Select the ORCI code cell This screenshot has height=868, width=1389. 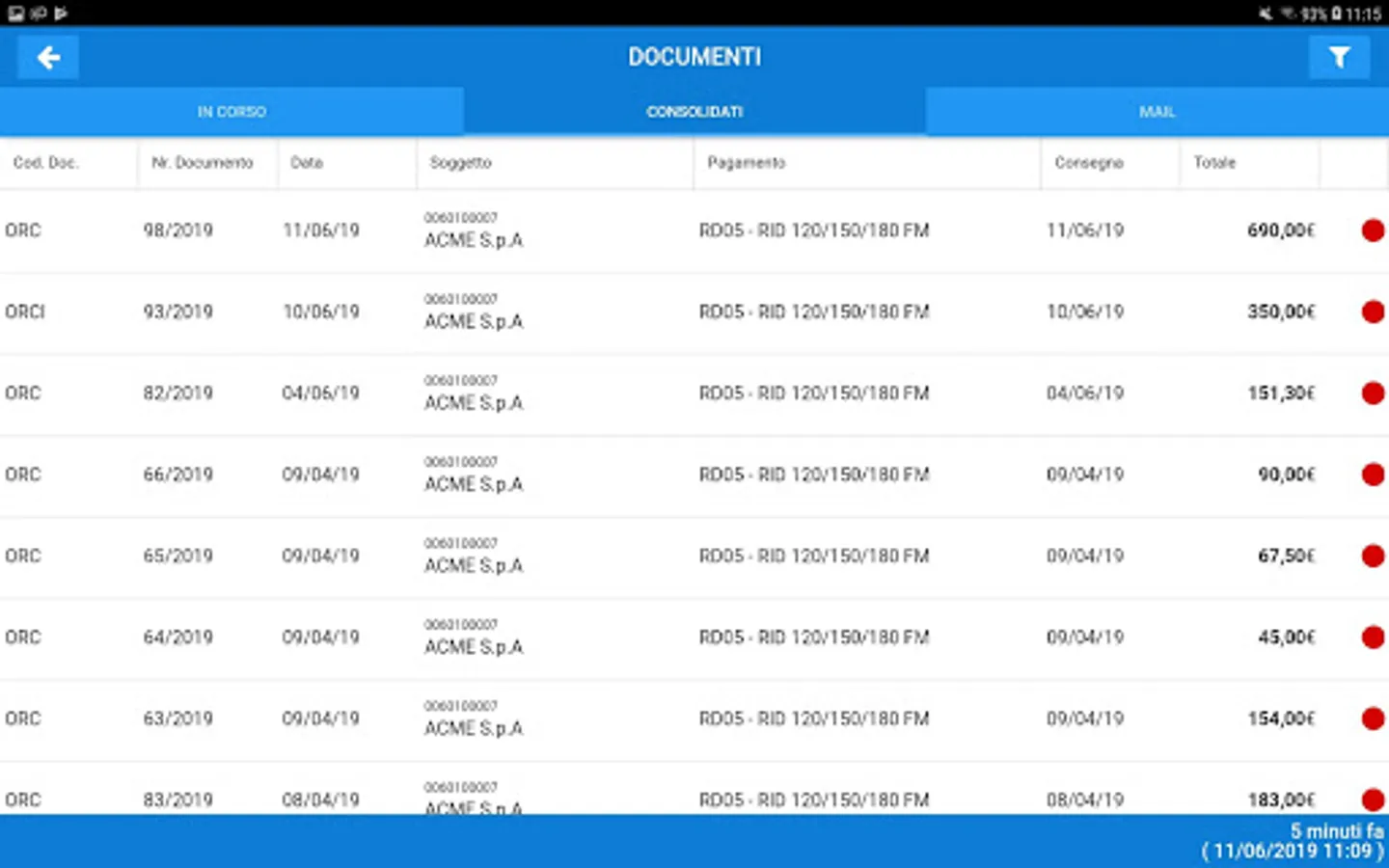point(25,312)
